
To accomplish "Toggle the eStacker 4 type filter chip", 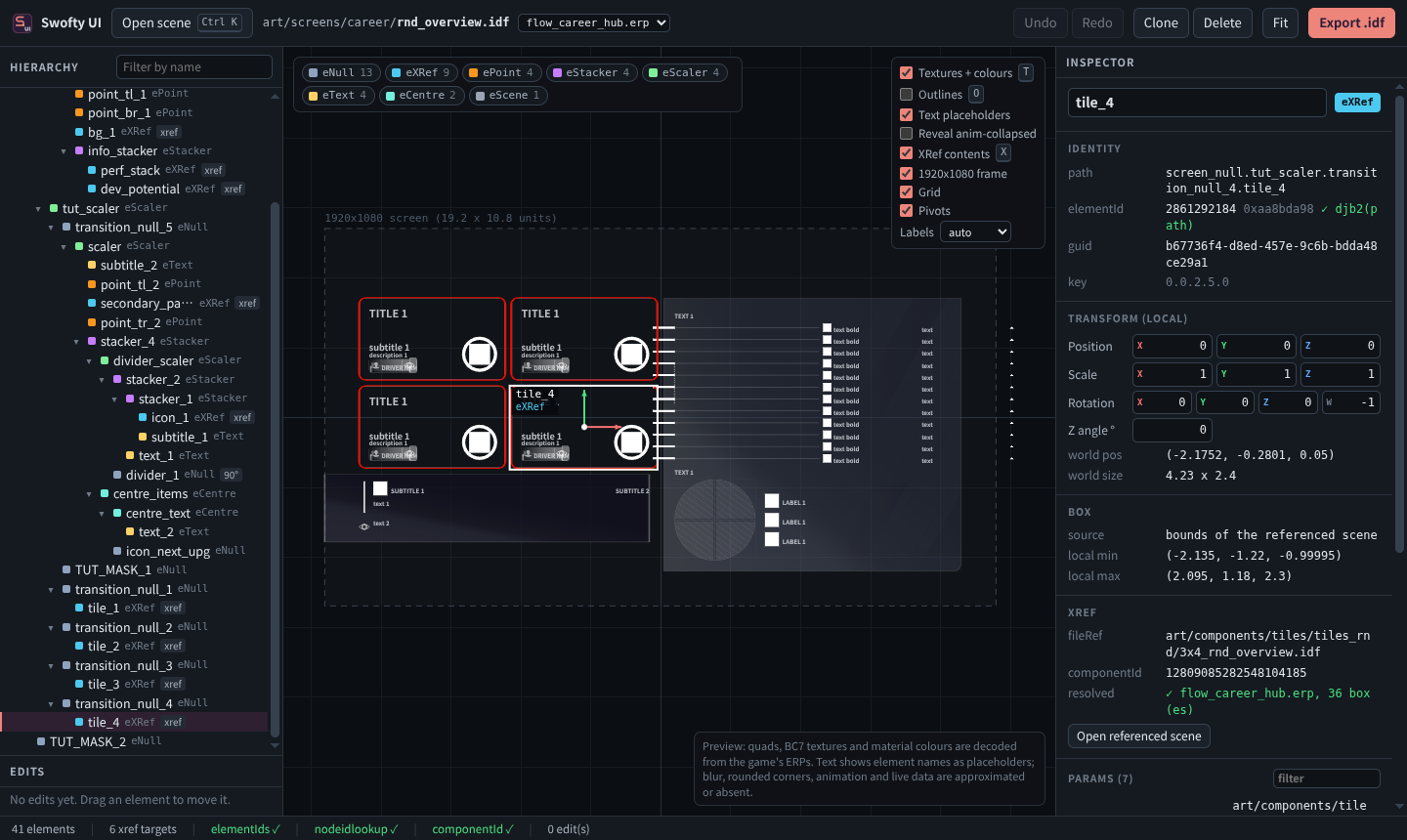I will 591,72.
